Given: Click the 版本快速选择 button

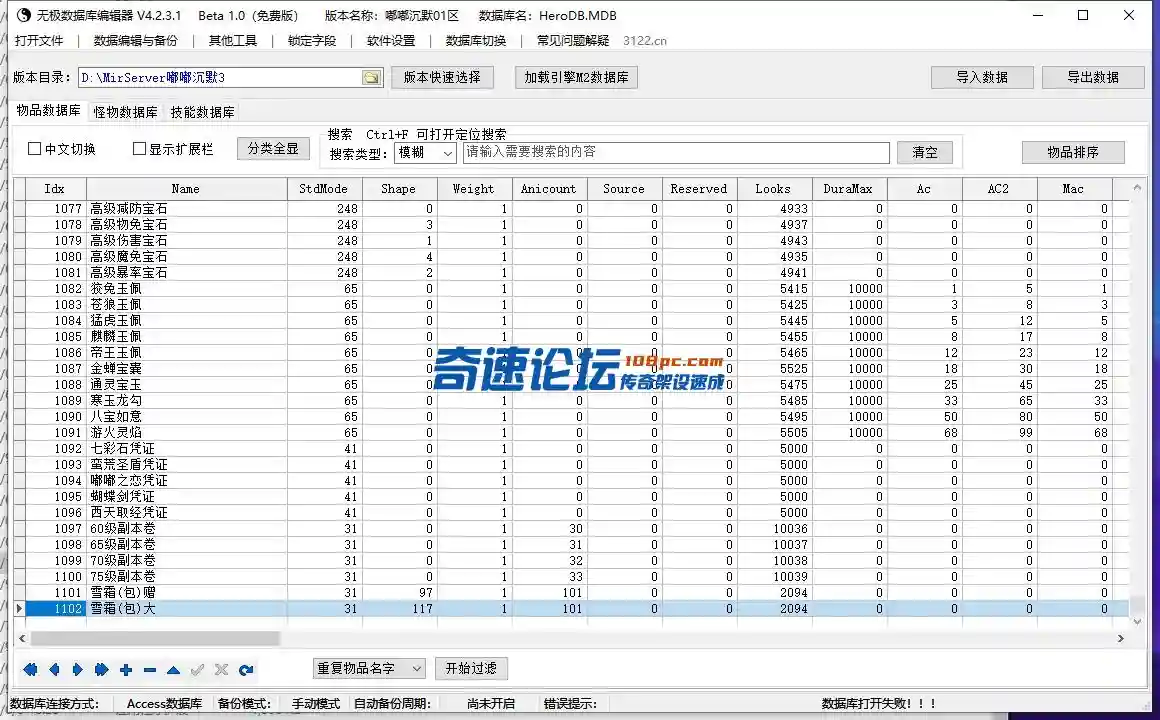Looking at the screenshot, I should [x=442, y=78].
